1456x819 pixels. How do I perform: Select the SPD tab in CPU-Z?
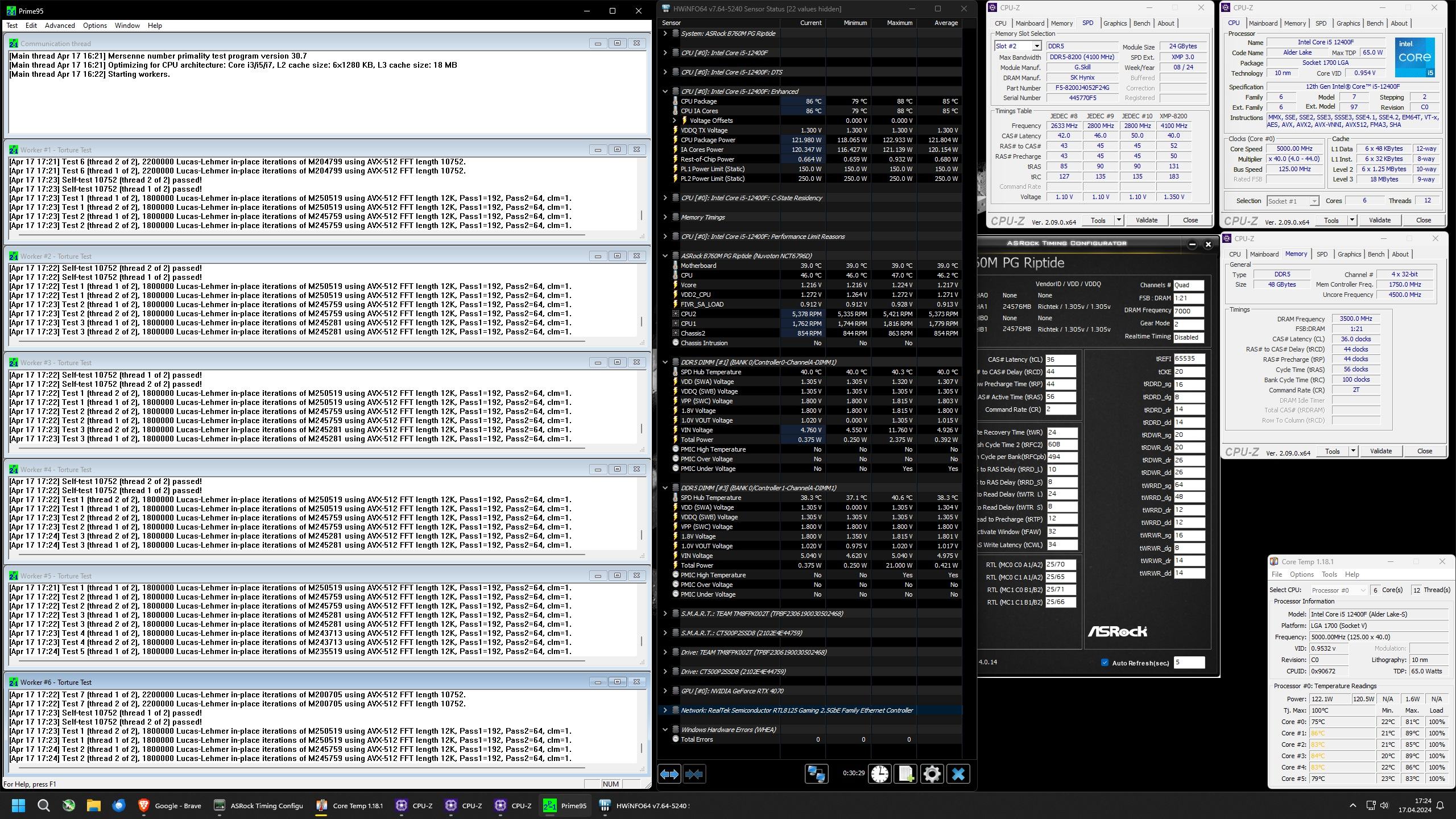(1088, 23)
